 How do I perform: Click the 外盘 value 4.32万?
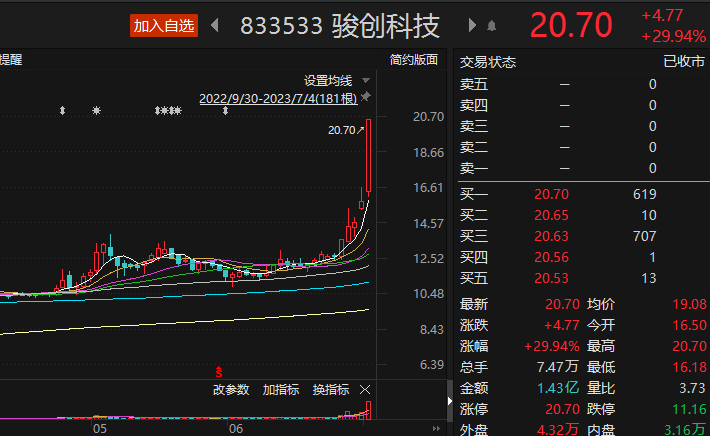pyautogui.click(x=558, y=429)
